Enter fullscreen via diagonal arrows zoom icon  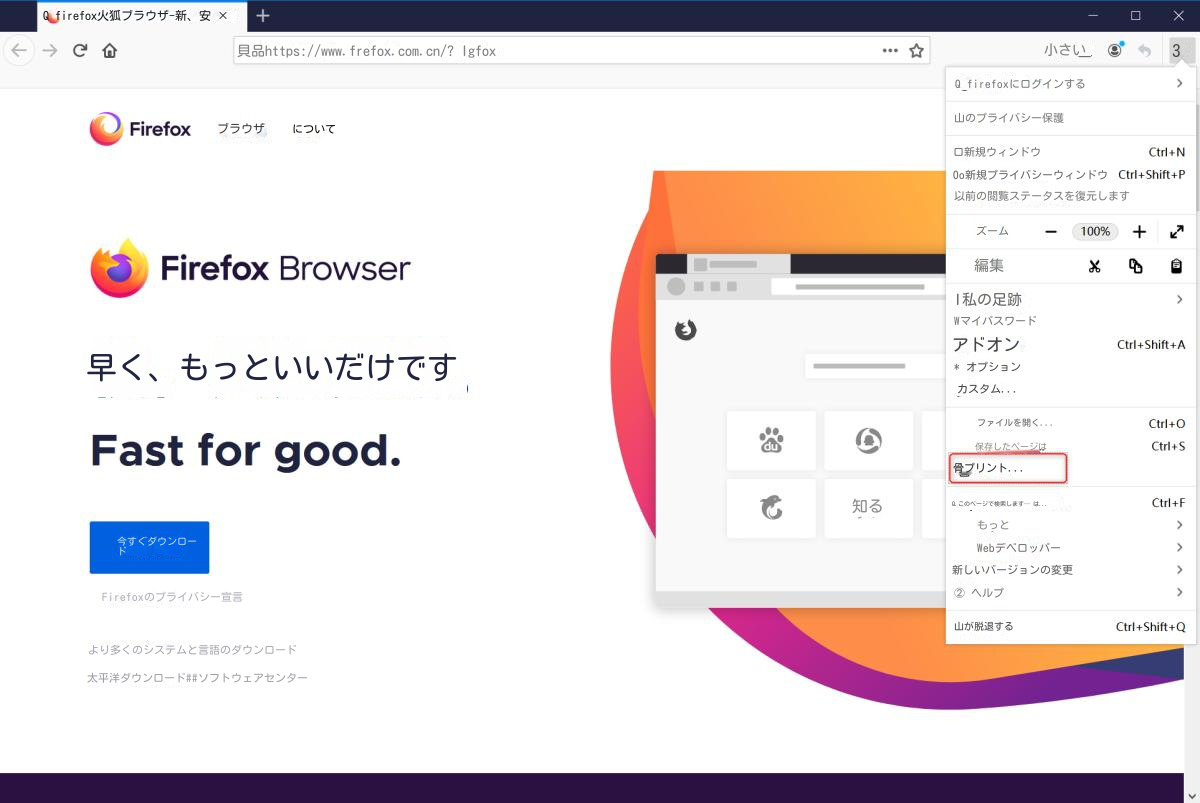(x=1177, y=231)
